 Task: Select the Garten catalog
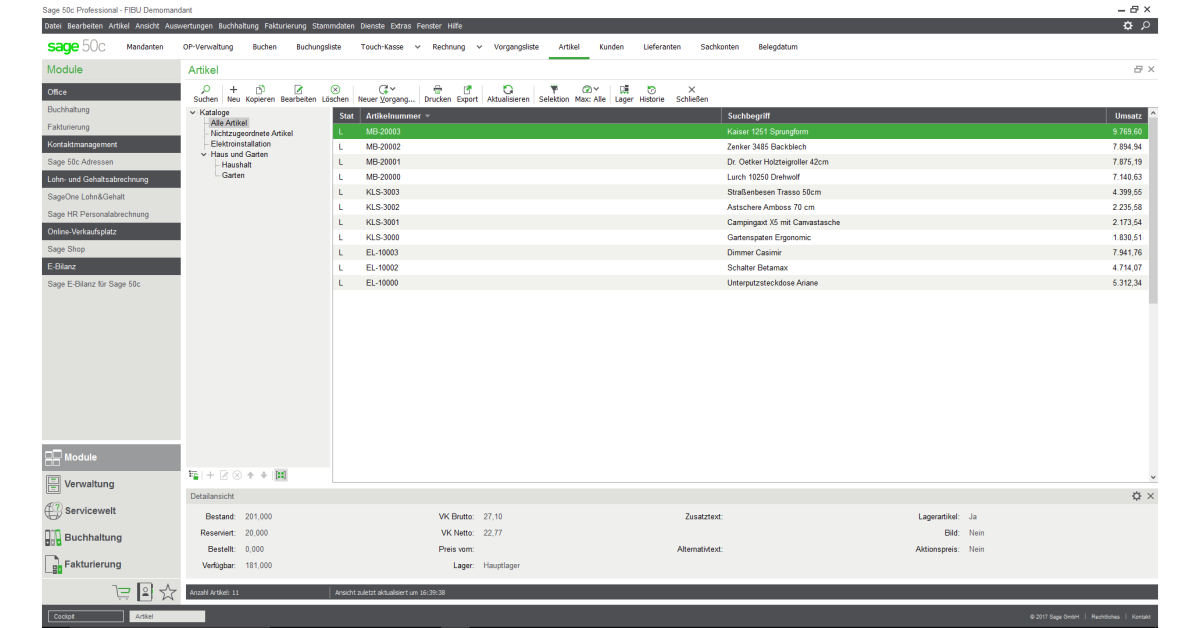pos(233,175)
